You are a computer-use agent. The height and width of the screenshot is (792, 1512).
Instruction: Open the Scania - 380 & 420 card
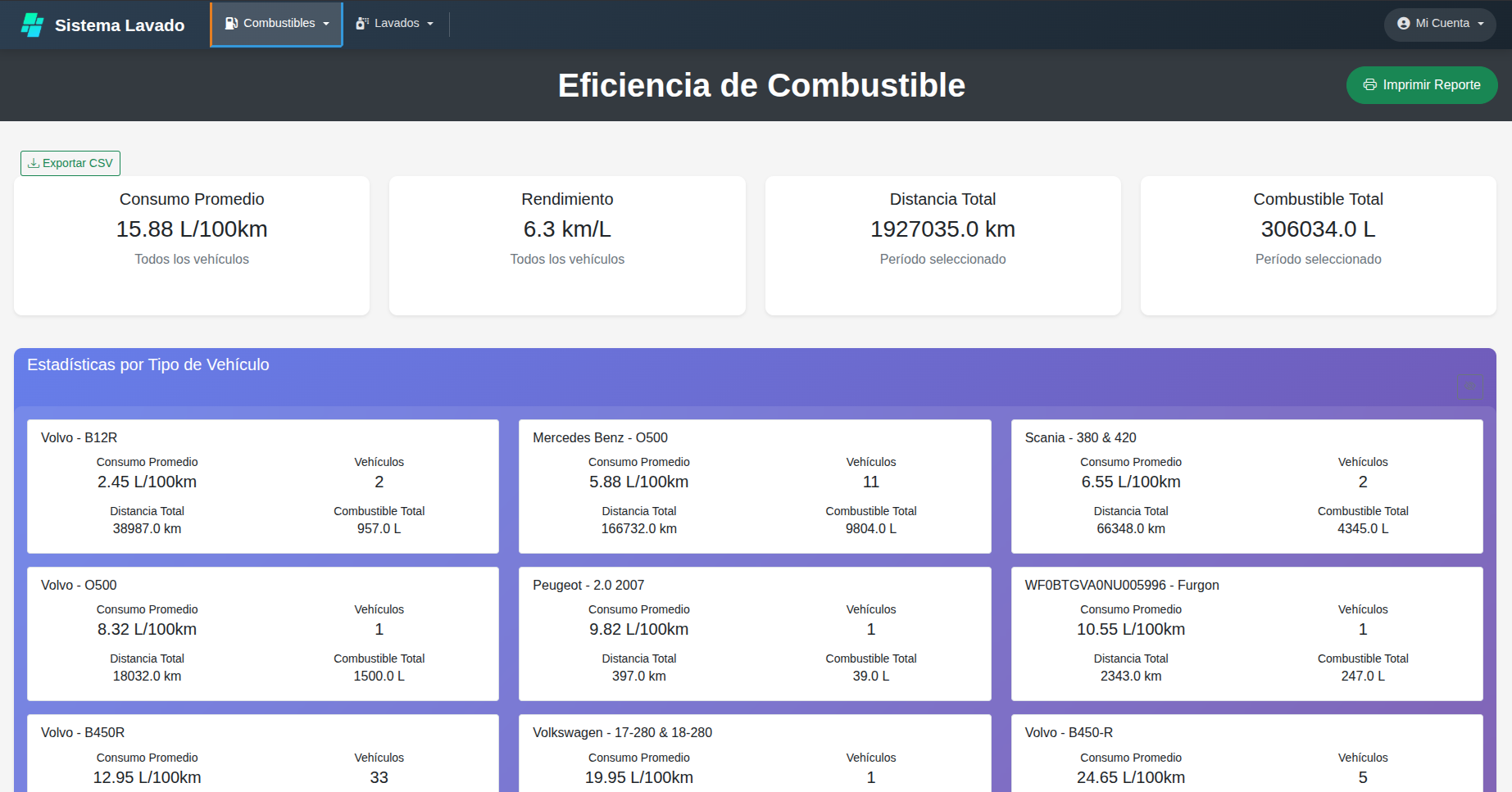[1246, 487]
